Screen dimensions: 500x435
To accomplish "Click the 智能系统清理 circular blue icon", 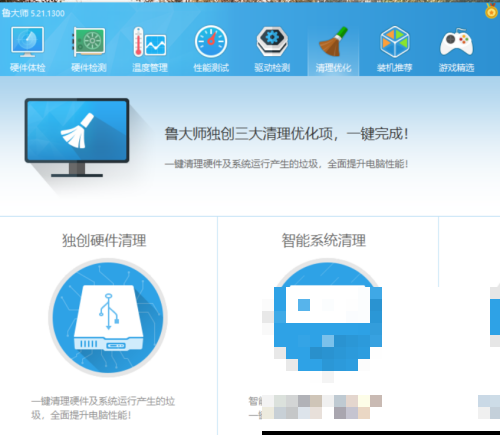I will click(x=328, y=318).
